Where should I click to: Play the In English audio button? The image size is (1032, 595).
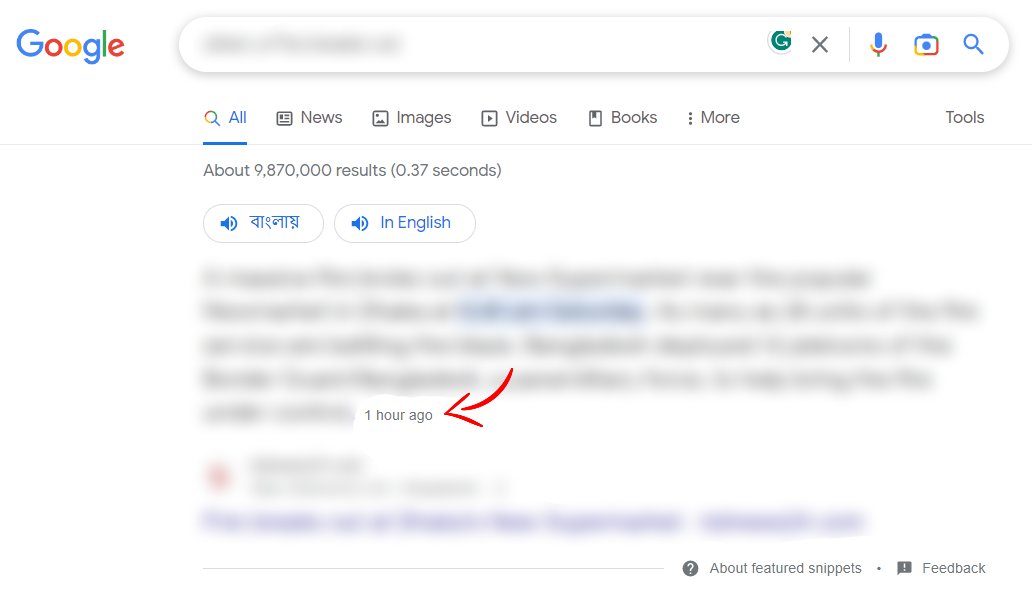[405, 223]
